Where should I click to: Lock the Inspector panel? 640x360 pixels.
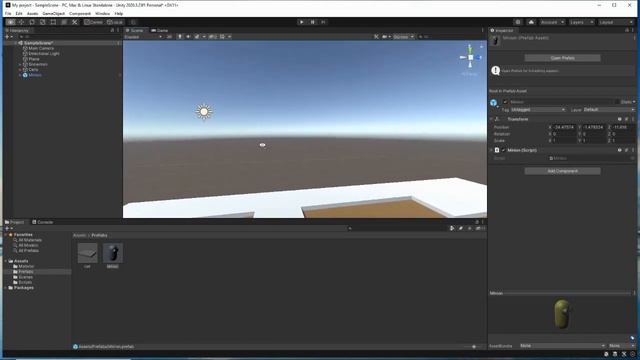click(x=627, y=31)
